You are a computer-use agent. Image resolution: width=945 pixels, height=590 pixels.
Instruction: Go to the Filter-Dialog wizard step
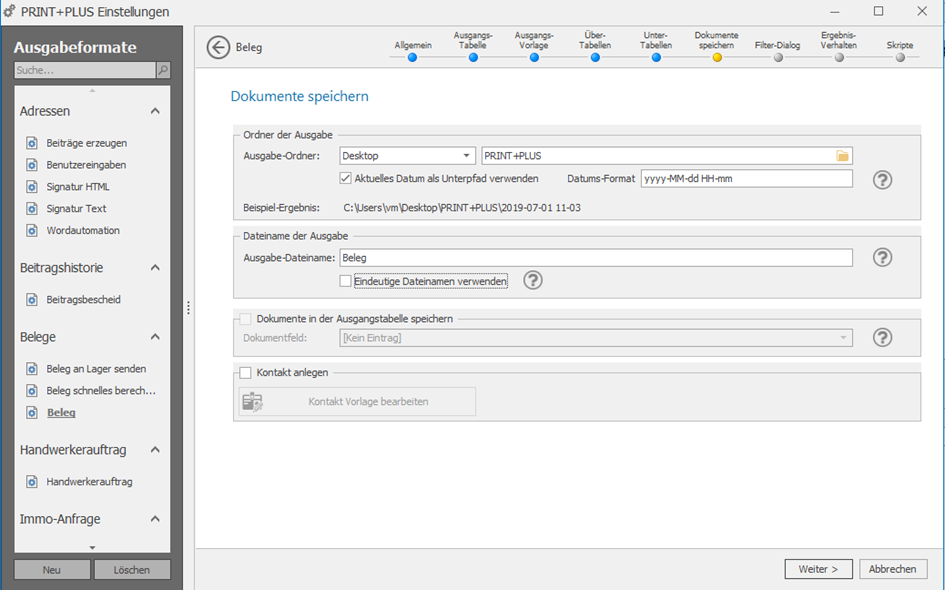777,51
